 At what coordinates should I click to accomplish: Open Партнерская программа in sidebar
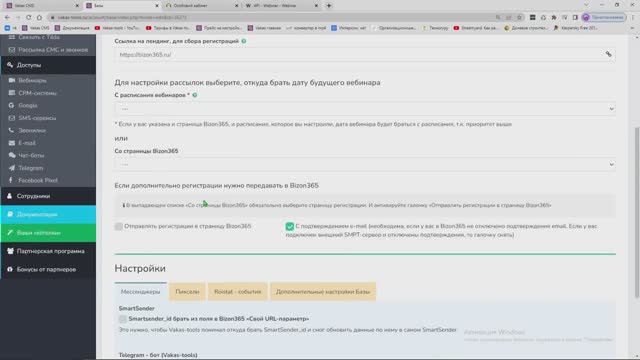pos(48,251)
